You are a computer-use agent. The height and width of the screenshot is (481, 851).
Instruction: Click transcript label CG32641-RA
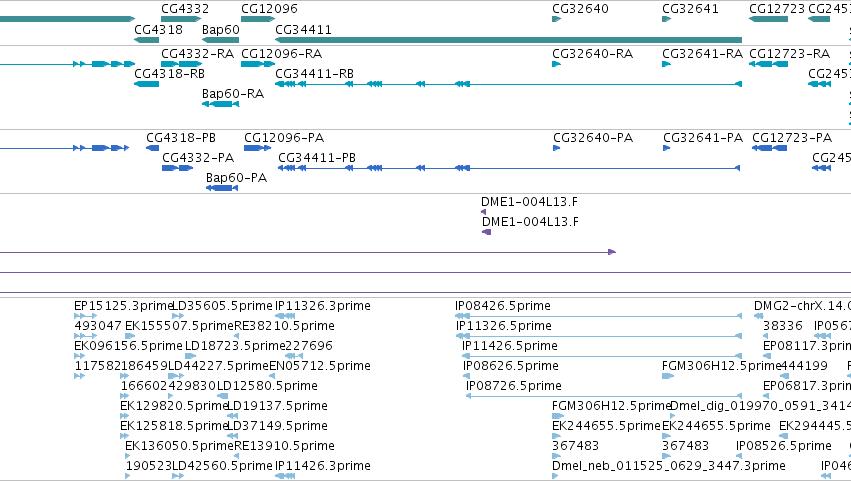coord(702,54)
